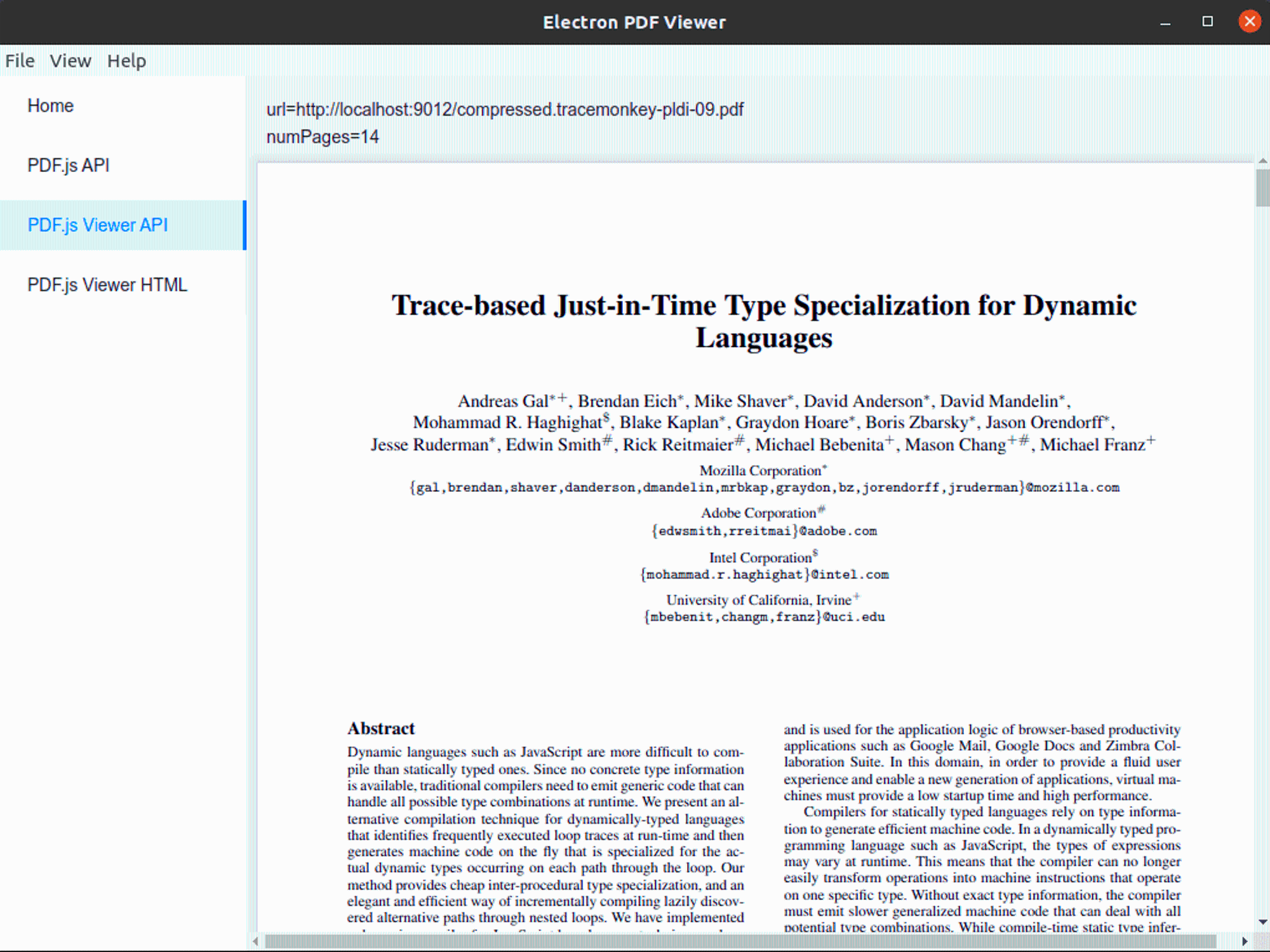1270x952 pixels.
Task: Minimize the Electron PDF Viewer window
Action: click(1165, 22)
